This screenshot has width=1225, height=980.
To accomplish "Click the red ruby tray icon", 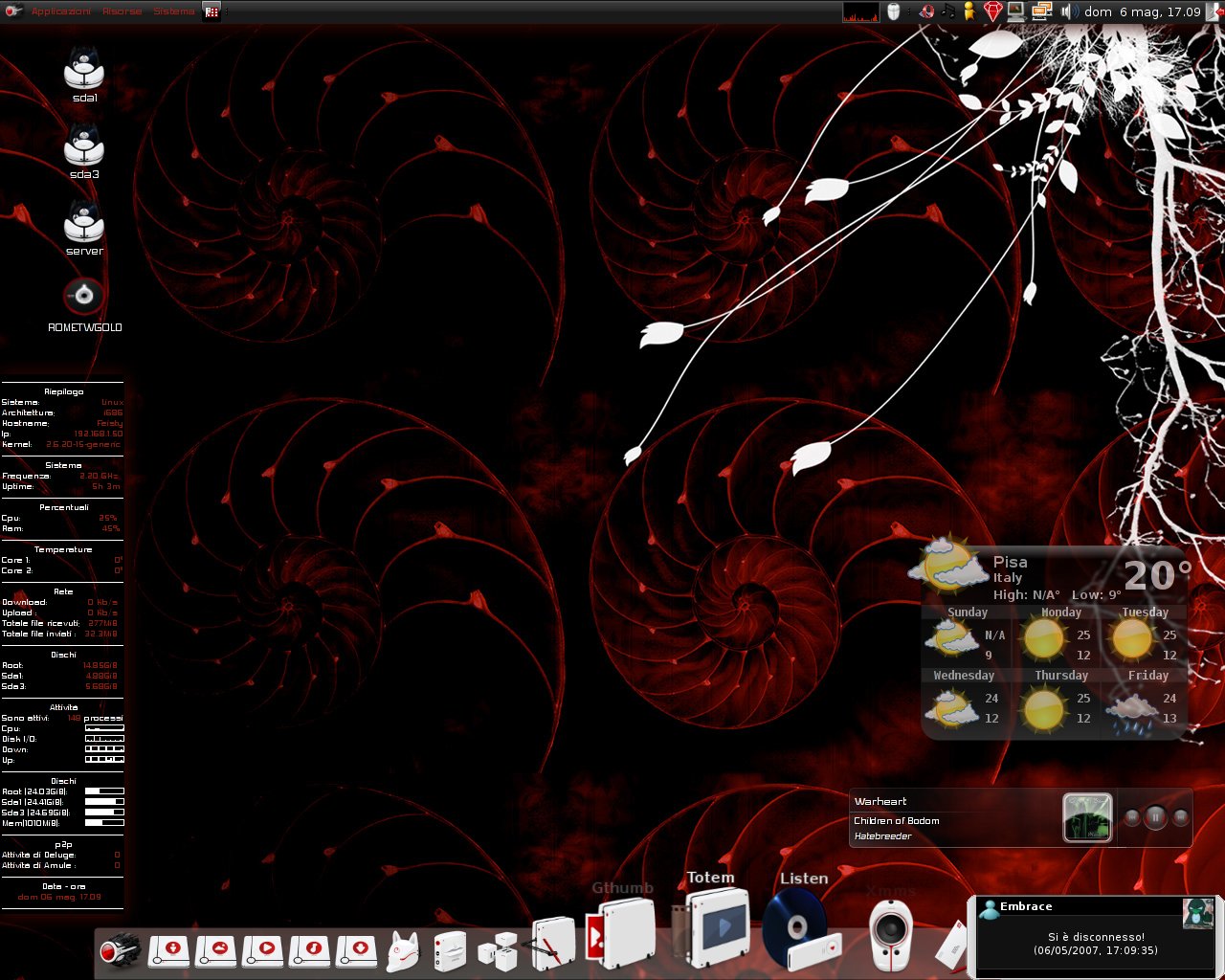I will (x=992, y=11).
